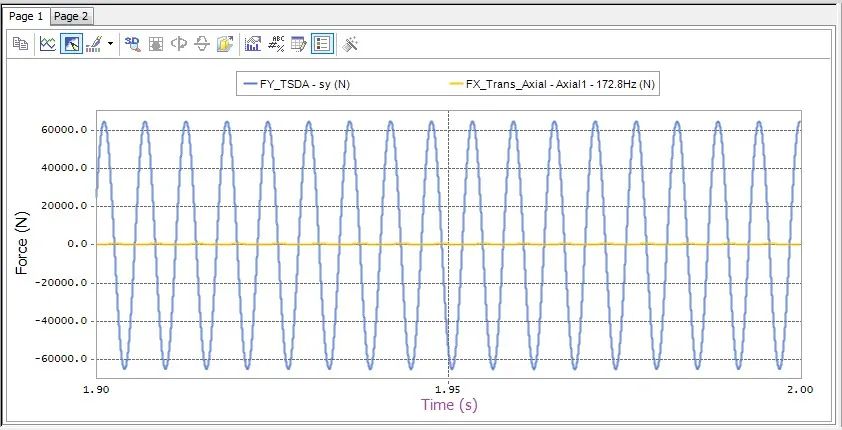Open dropdown arrow beside paintbrush tool
This screenshot has width=842, height=430.
tap(110, 43)
